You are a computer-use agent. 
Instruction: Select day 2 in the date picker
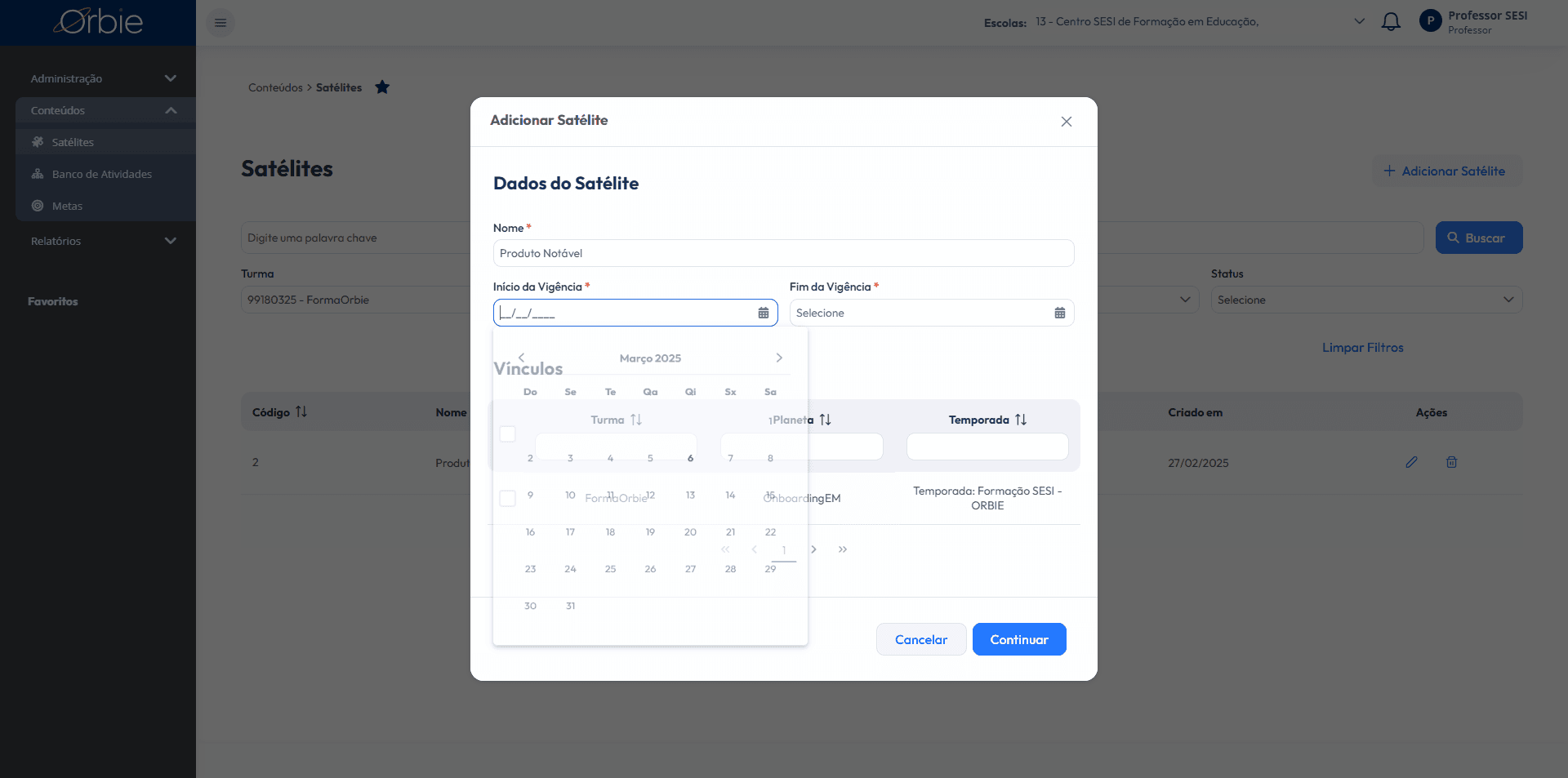530,459
